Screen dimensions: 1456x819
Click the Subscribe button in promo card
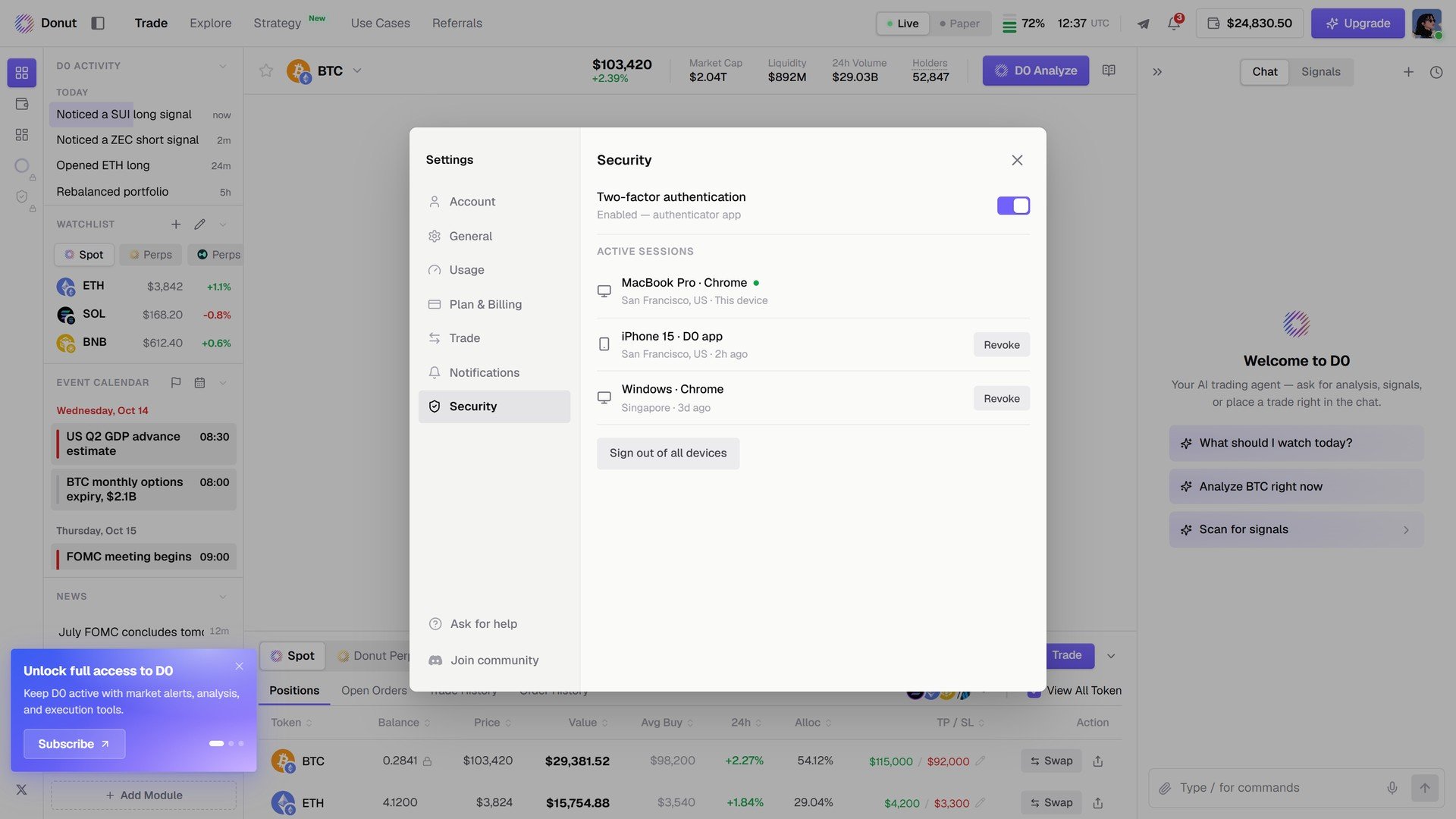point(74,744)
